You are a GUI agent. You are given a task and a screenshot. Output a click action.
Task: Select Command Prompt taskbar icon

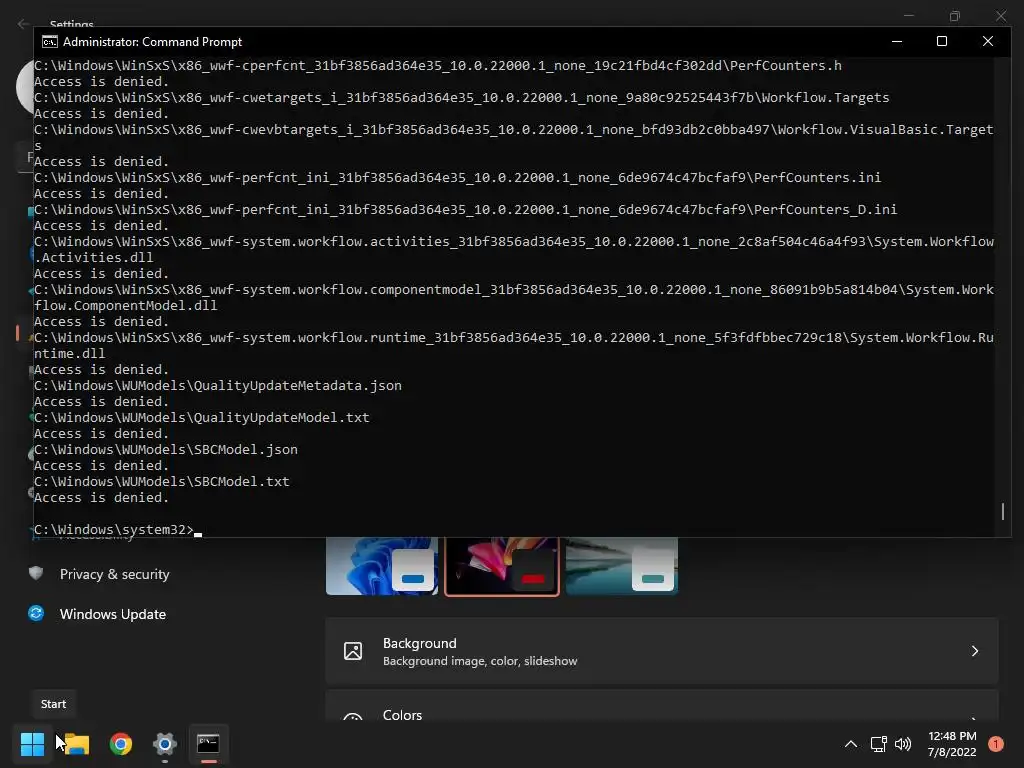point(208,743)
